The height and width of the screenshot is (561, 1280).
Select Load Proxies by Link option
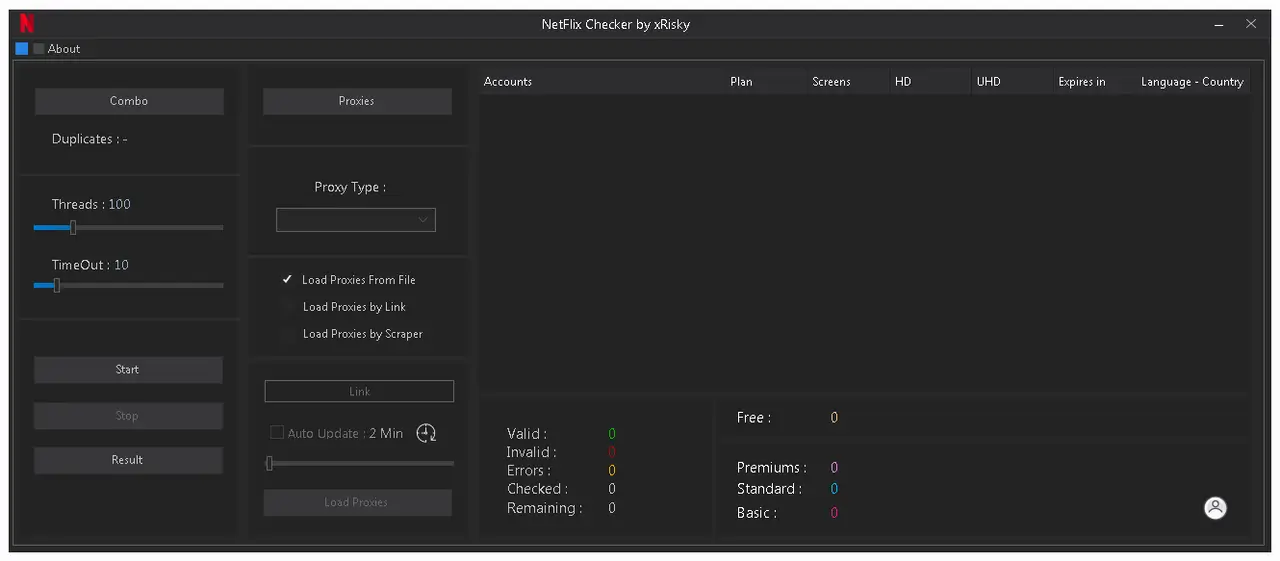344,307
